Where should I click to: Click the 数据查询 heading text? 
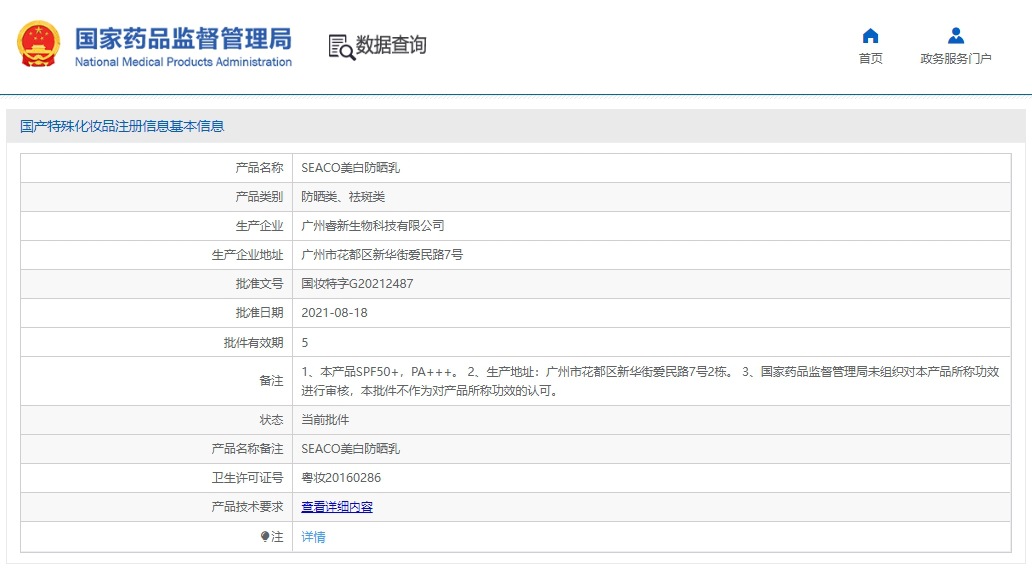point(391,45)
